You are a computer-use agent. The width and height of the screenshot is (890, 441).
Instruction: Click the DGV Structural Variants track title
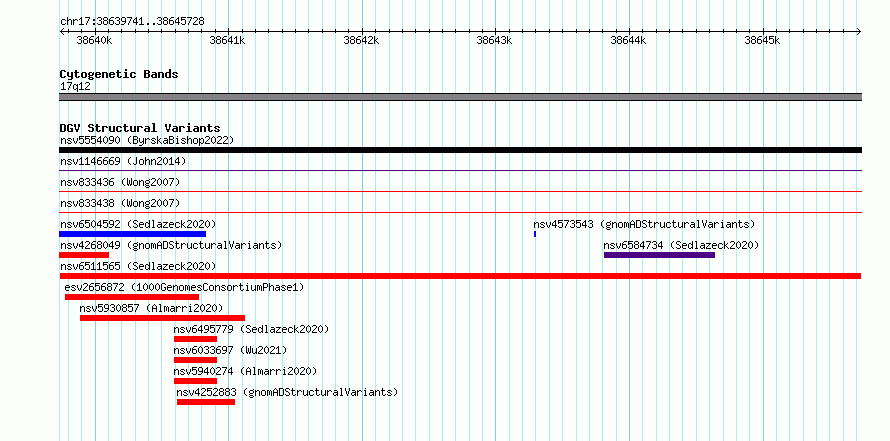[x=140, y=128]
